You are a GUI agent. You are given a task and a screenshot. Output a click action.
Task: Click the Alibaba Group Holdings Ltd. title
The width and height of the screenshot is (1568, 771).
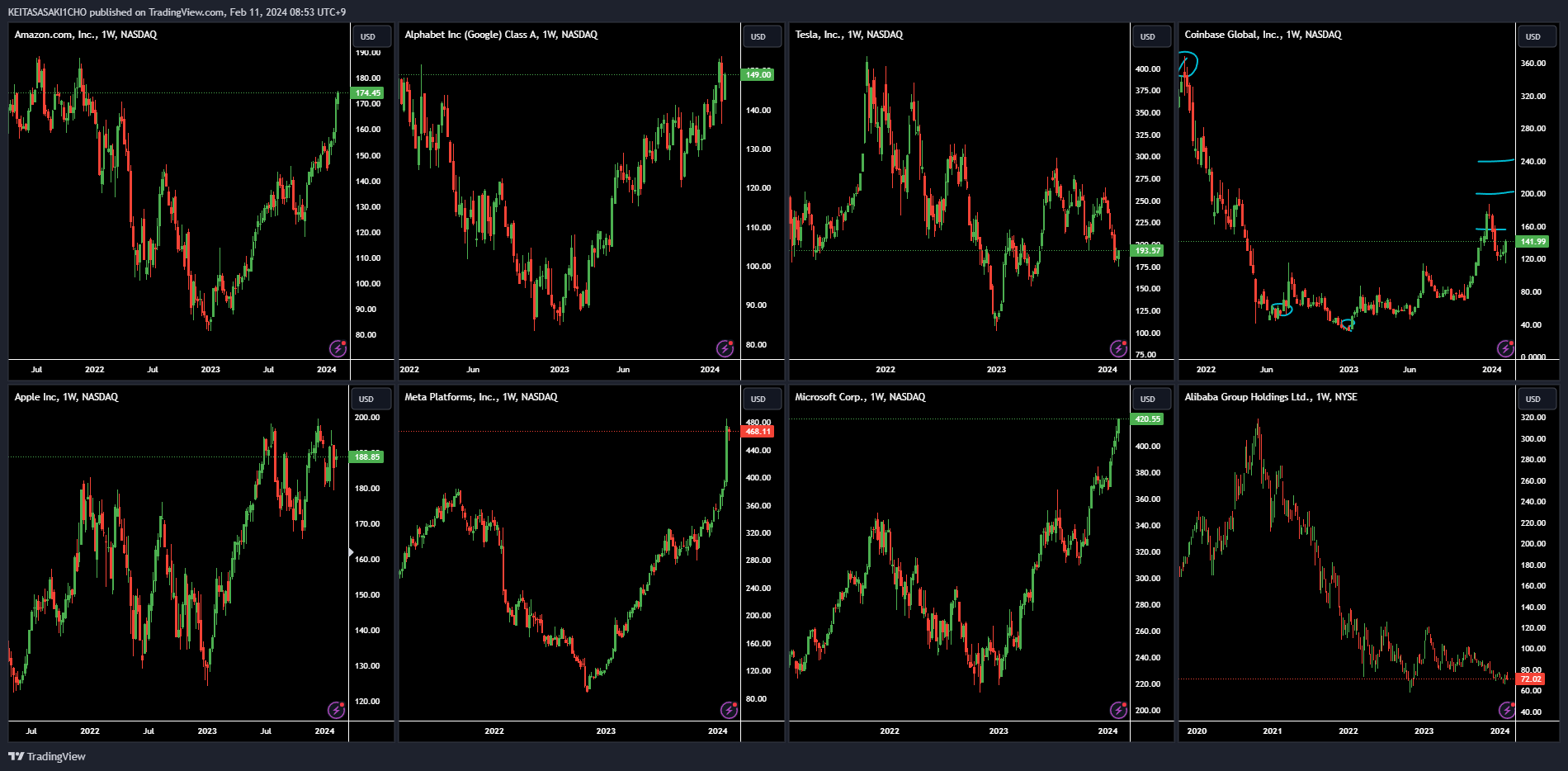1271,397
